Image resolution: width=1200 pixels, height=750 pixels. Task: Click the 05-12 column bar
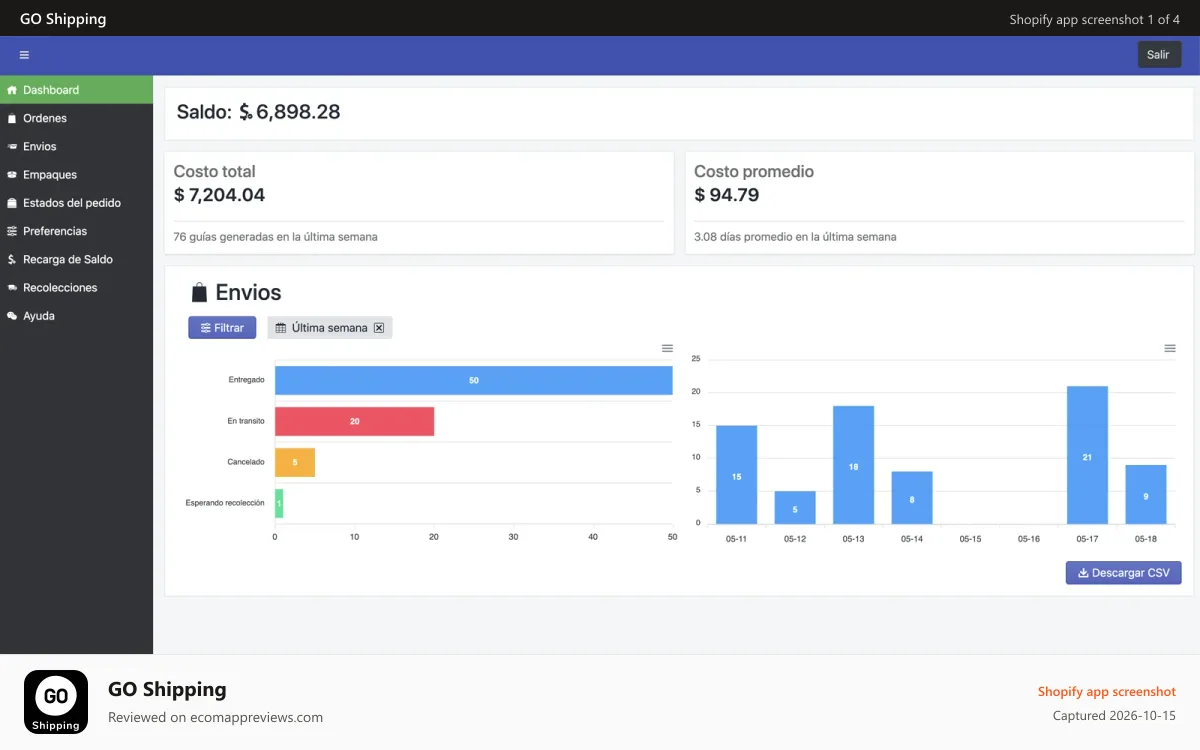tap(795, 508)
